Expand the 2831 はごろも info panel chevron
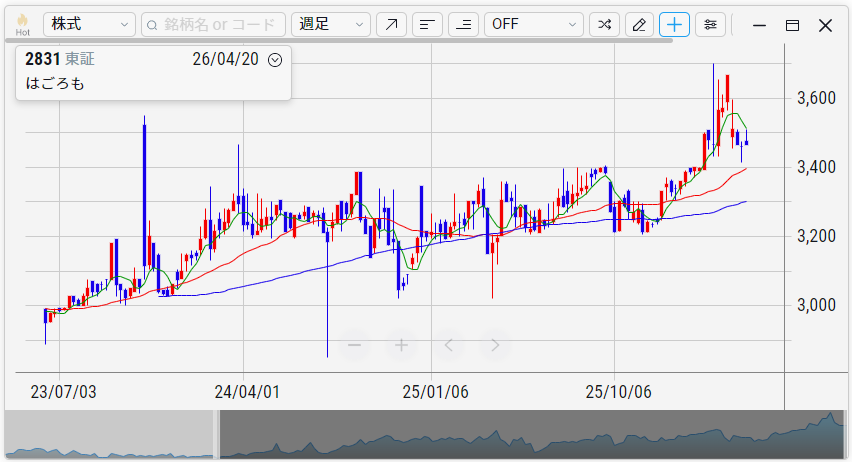Screen dimensions: 852x462 pyautogui.click(x=276, y=59)
